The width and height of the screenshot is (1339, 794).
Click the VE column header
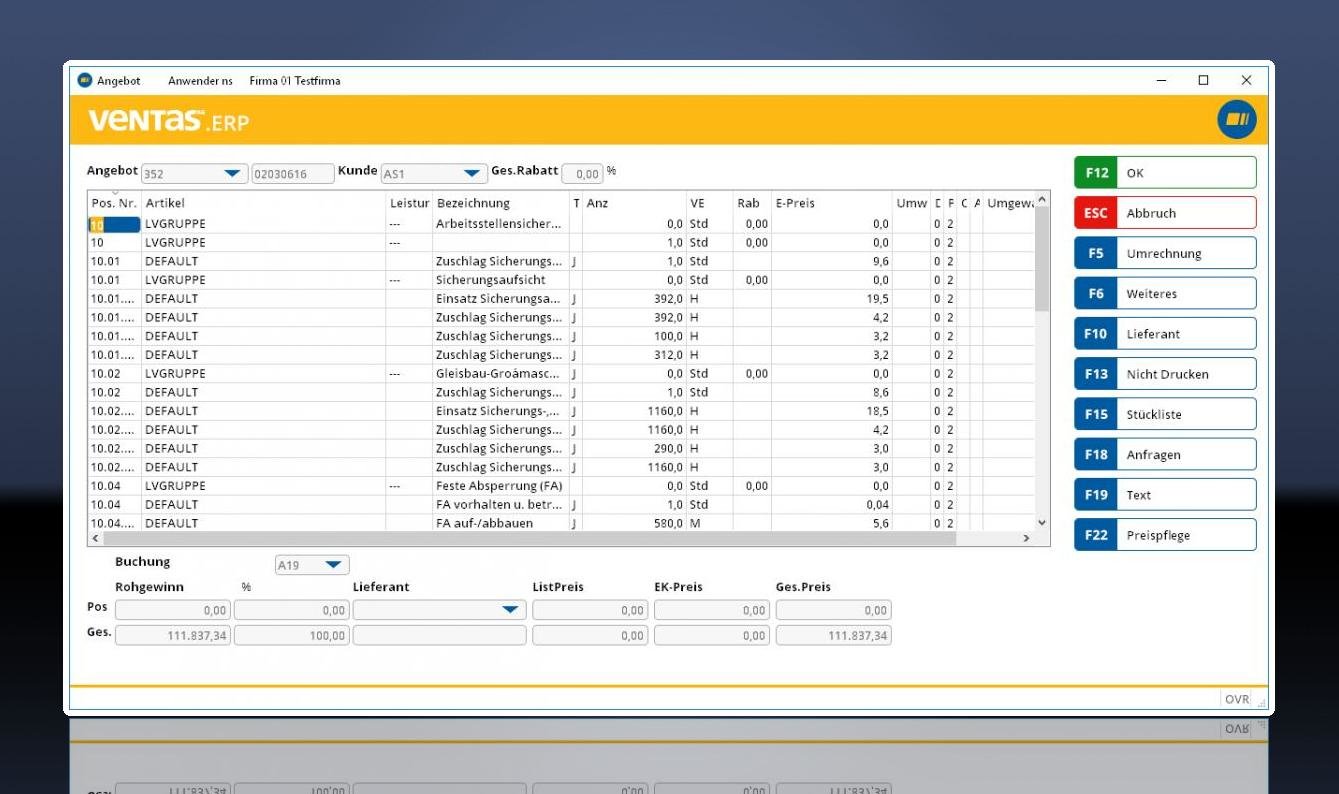pyautogui.click(x=710, y=203)
